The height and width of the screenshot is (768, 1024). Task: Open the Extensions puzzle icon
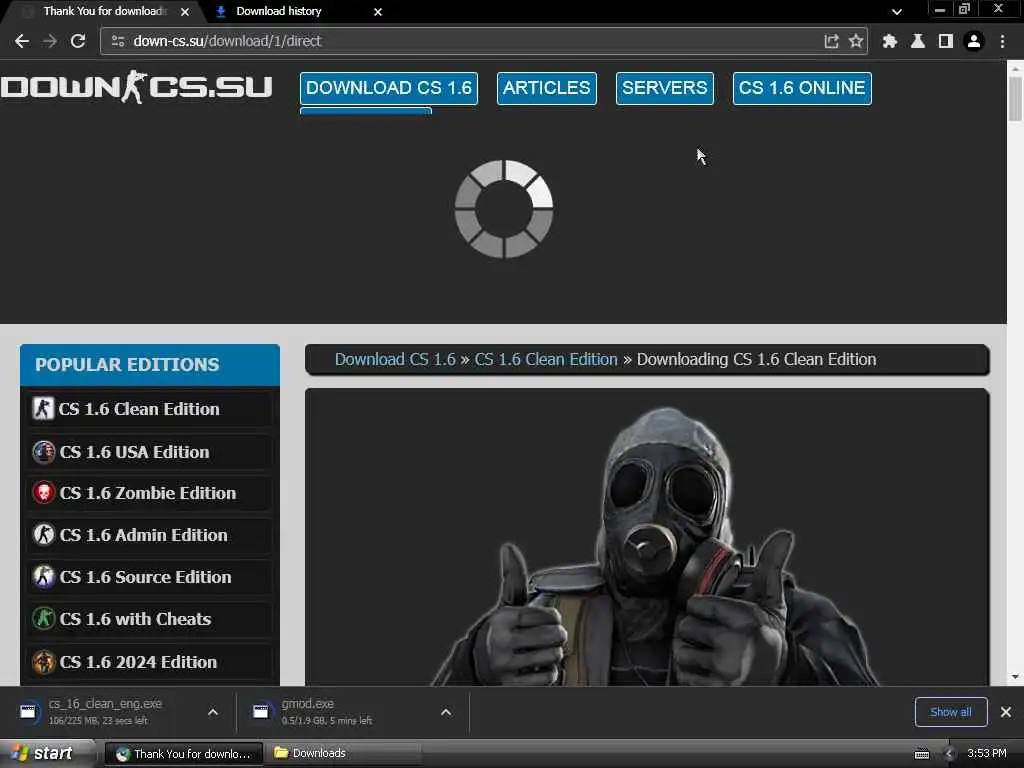point(889,41)
